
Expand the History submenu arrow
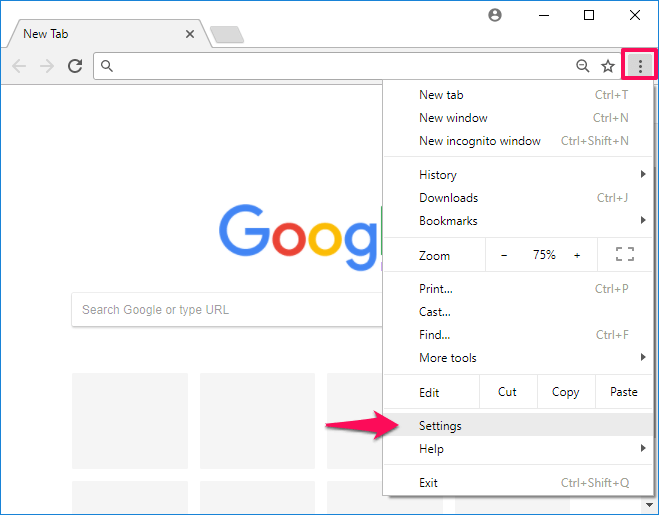[x=643, y=174]
